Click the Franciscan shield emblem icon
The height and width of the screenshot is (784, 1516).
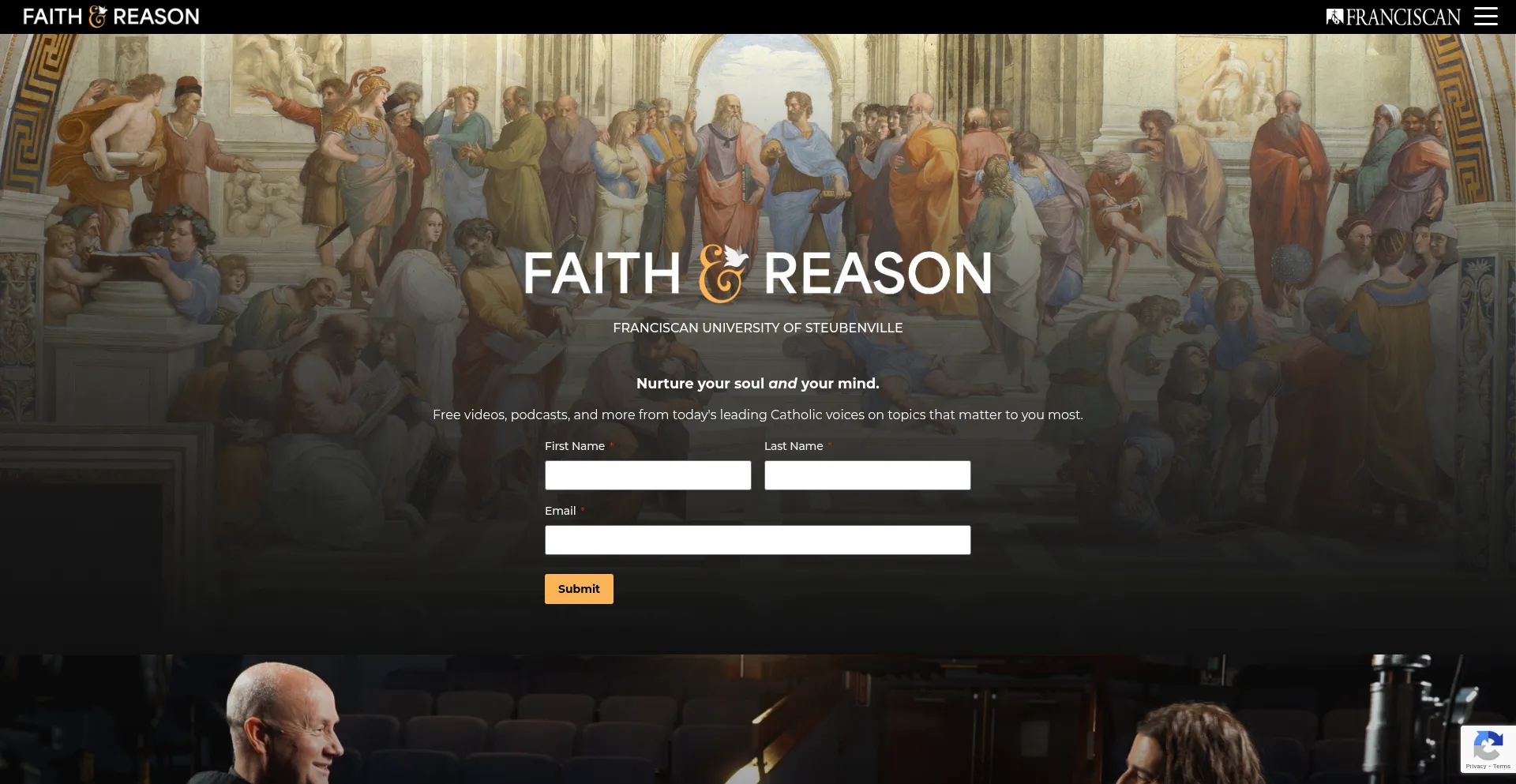pyautogui.click(x=1334, y=17)
